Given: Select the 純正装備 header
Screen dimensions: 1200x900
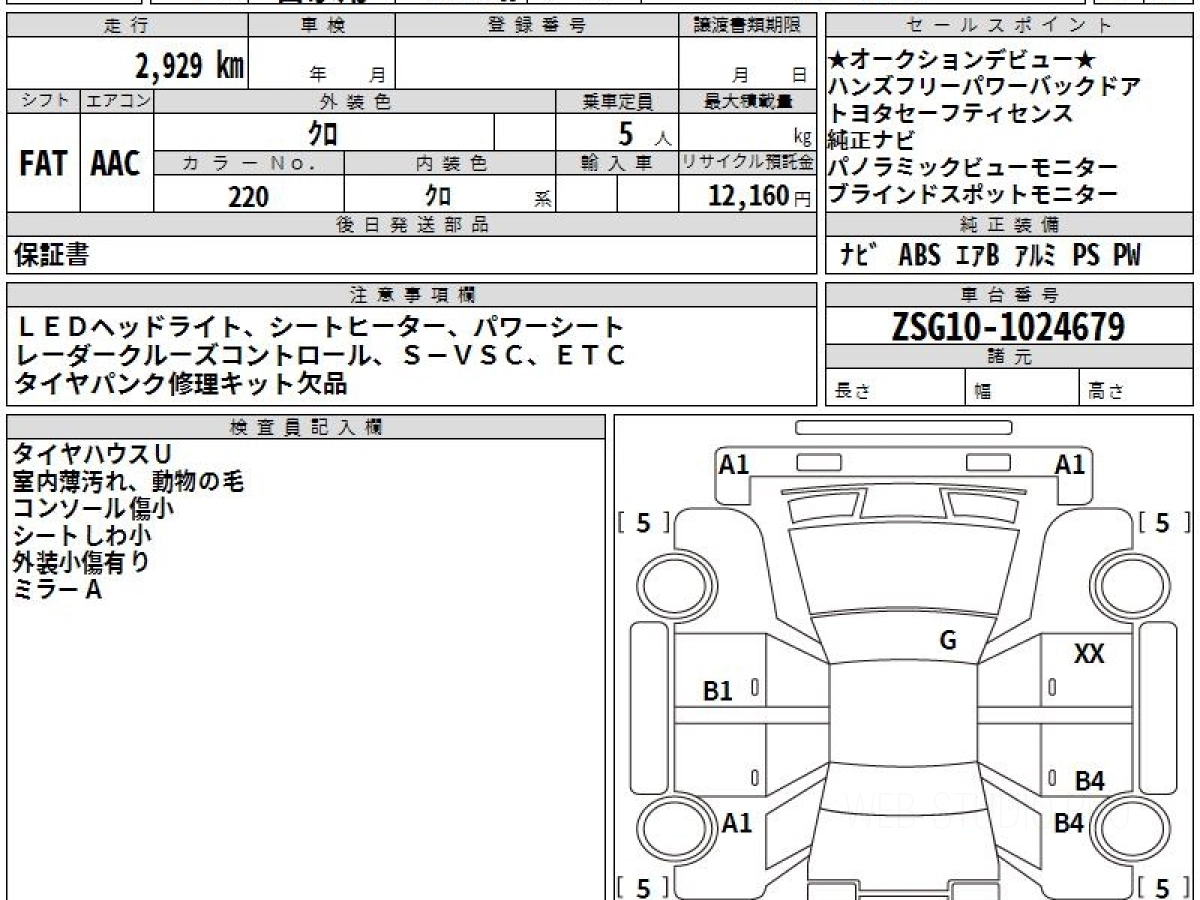Looking at the screenshot, I should 1009,225.
